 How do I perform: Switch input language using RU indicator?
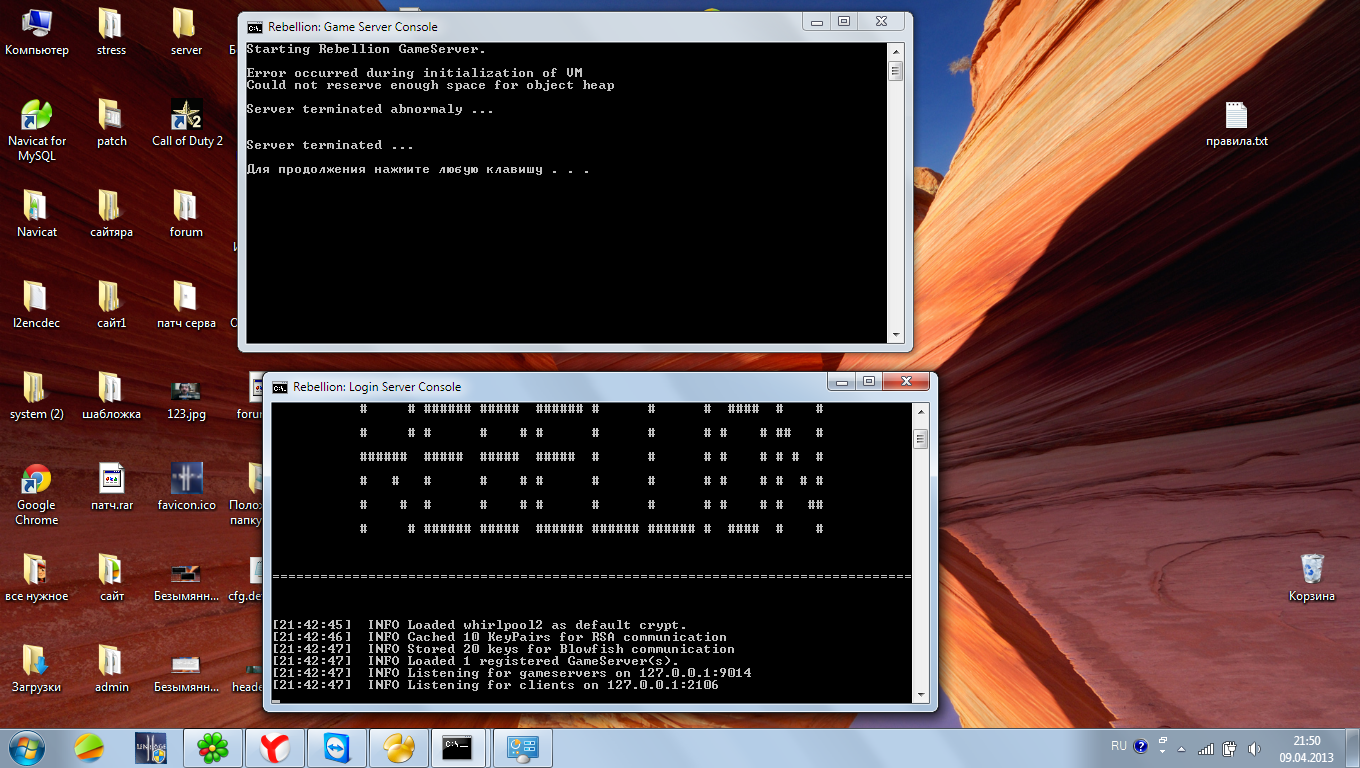point(1119,746)
